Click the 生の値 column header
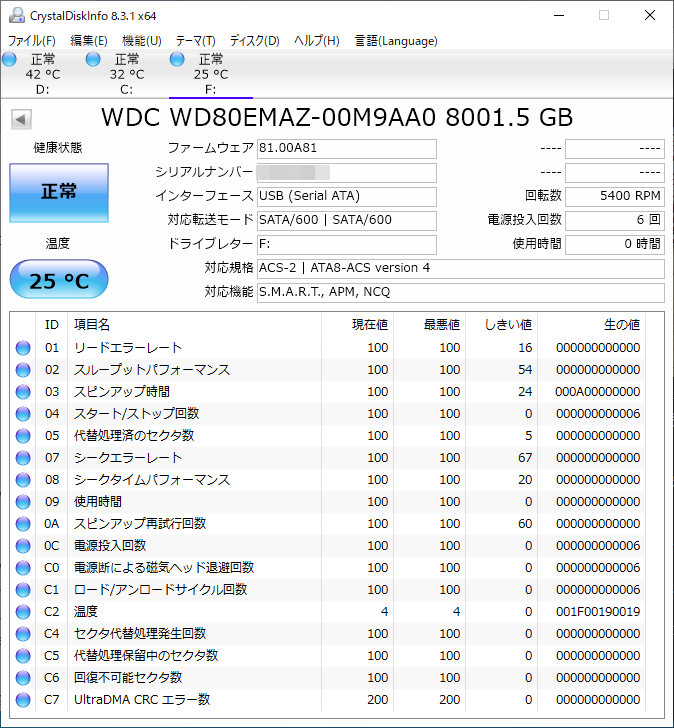 tap(591, 325)
